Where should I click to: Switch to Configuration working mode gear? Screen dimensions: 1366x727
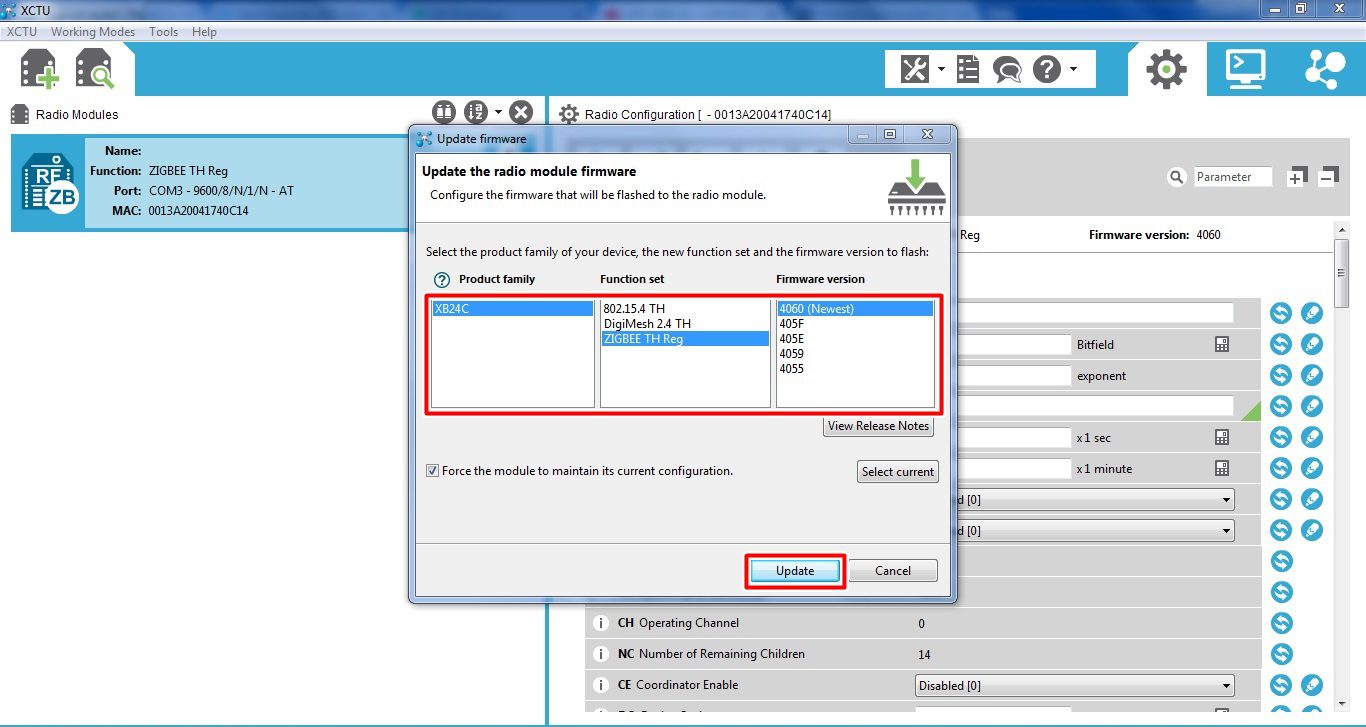click(x=1166, y=69)
